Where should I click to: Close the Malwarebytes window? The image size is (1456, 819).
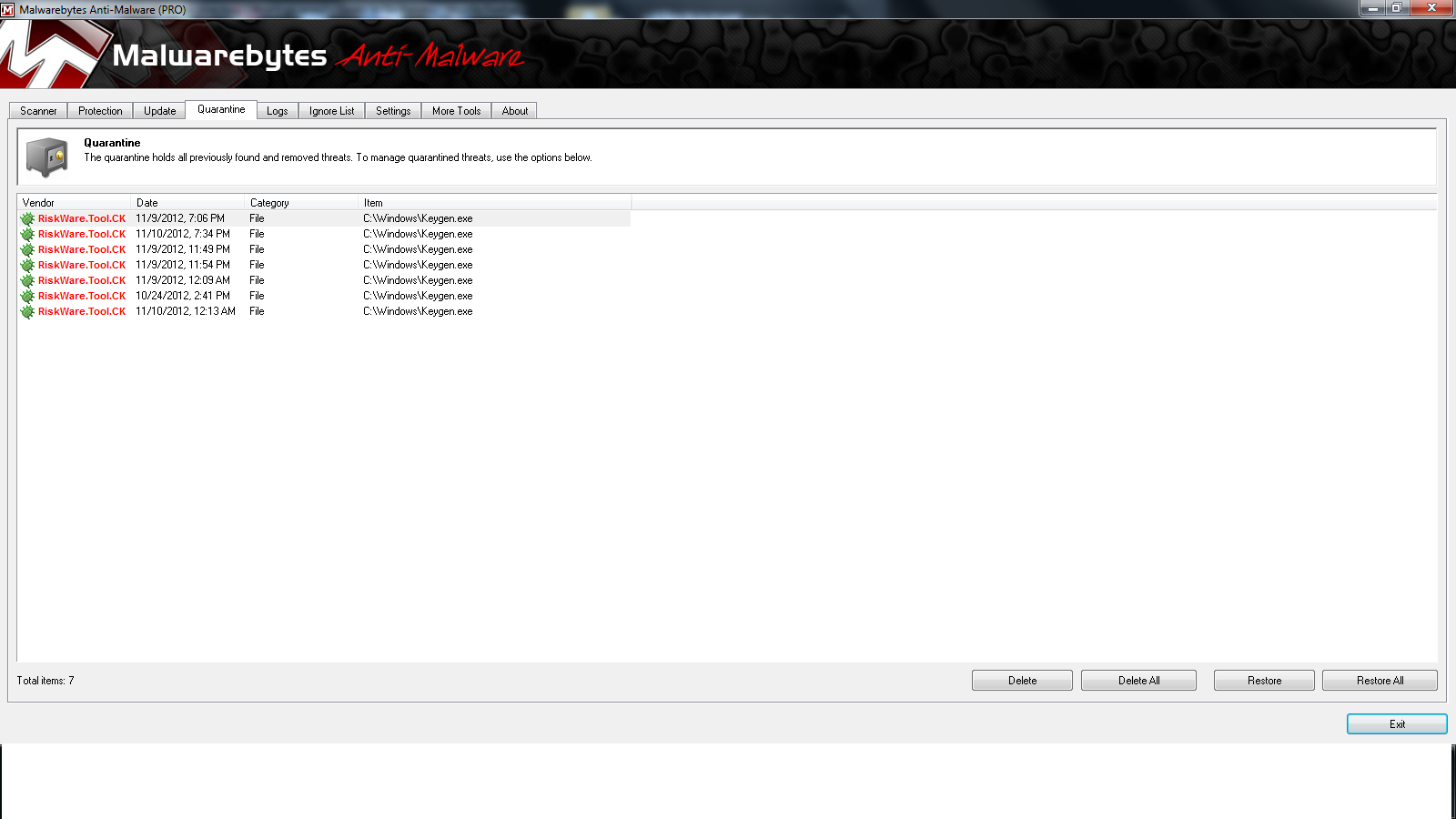pos(1431,8)
